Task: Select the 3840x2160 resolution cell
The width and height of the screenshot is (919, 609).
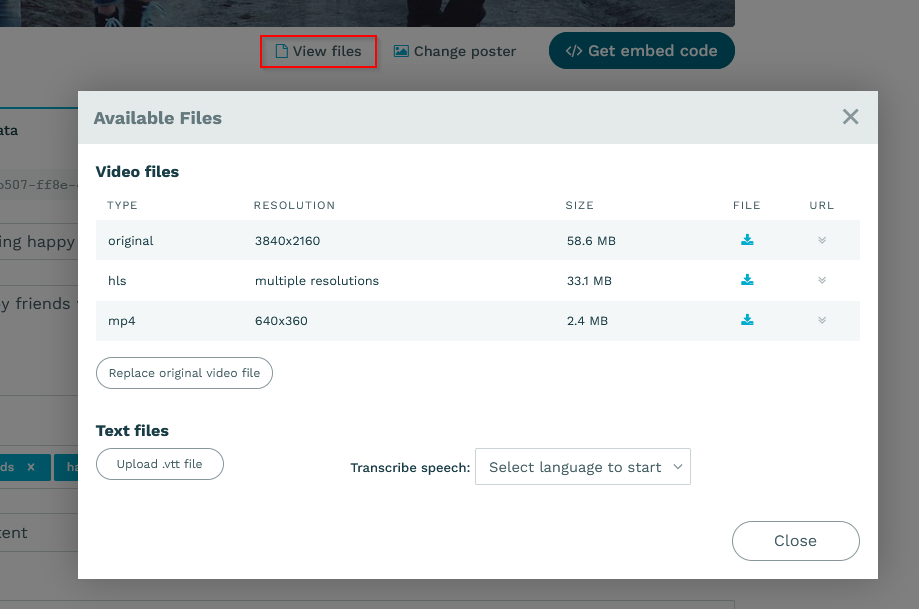Action: click(287, 241)
